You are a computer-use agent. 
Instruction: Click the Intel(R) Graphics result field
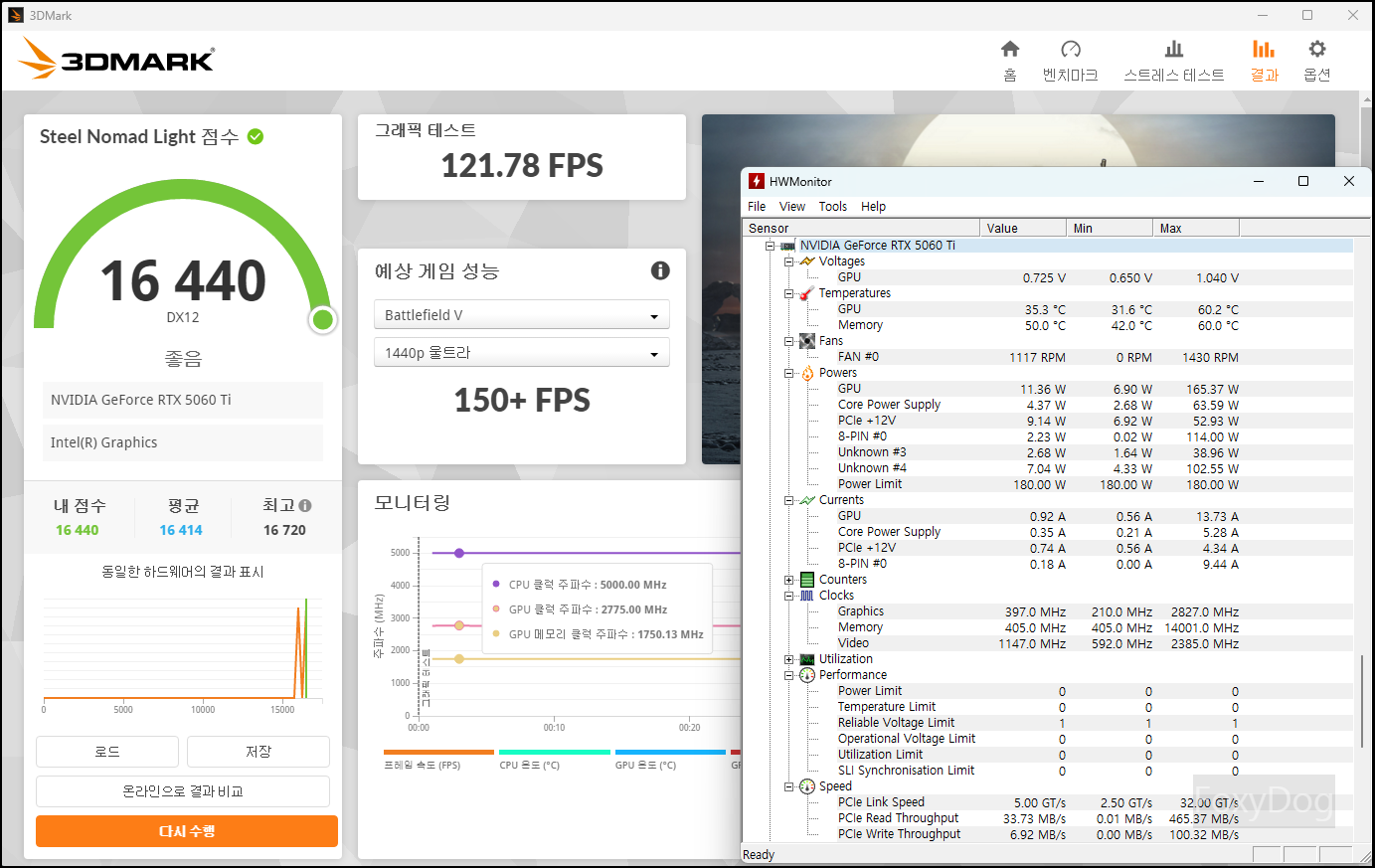point(183,442)
